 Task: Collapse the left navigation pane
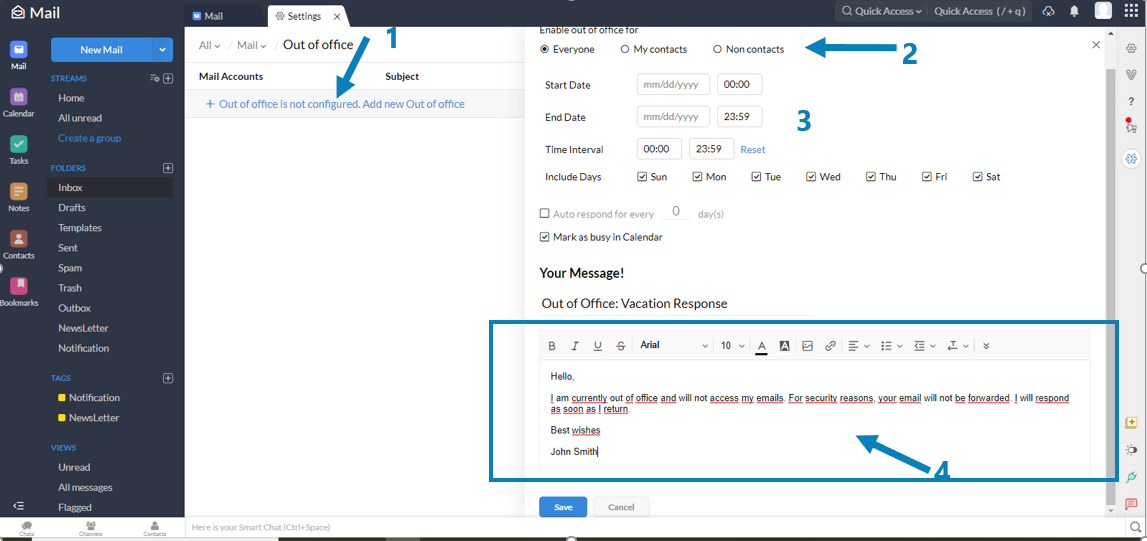[19, 506]
